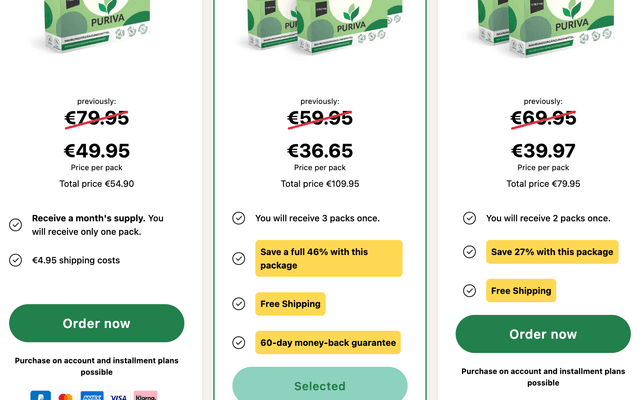Order the 2-pack bundle at €39.97
Screen dimensions: 640x400
click(543, 334)
